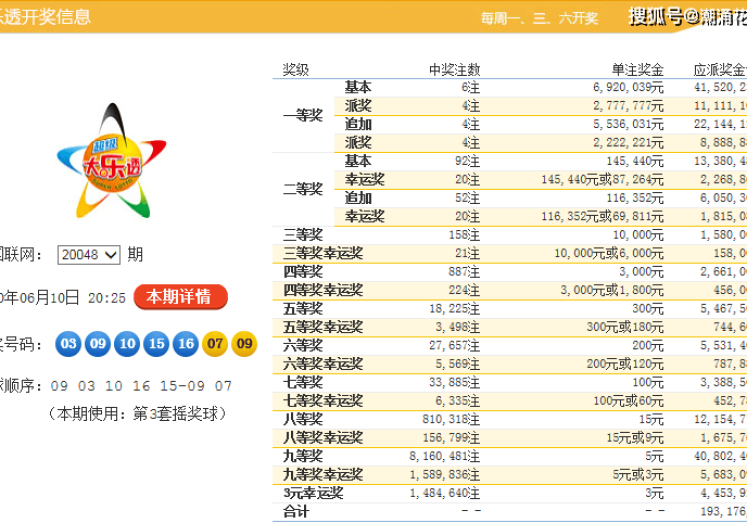The image size is (747, 523).
Task: Click the 九等奖幸运奖 row label
Action: coord(323,475)
